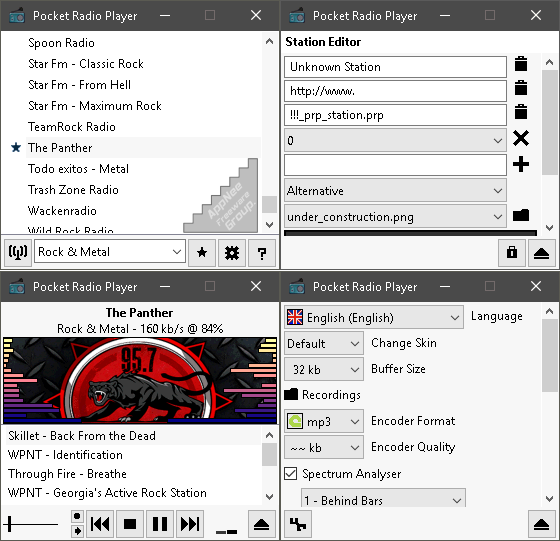
Task: Clear the http://www. URL with its trash icon
Action: point(521,88)
